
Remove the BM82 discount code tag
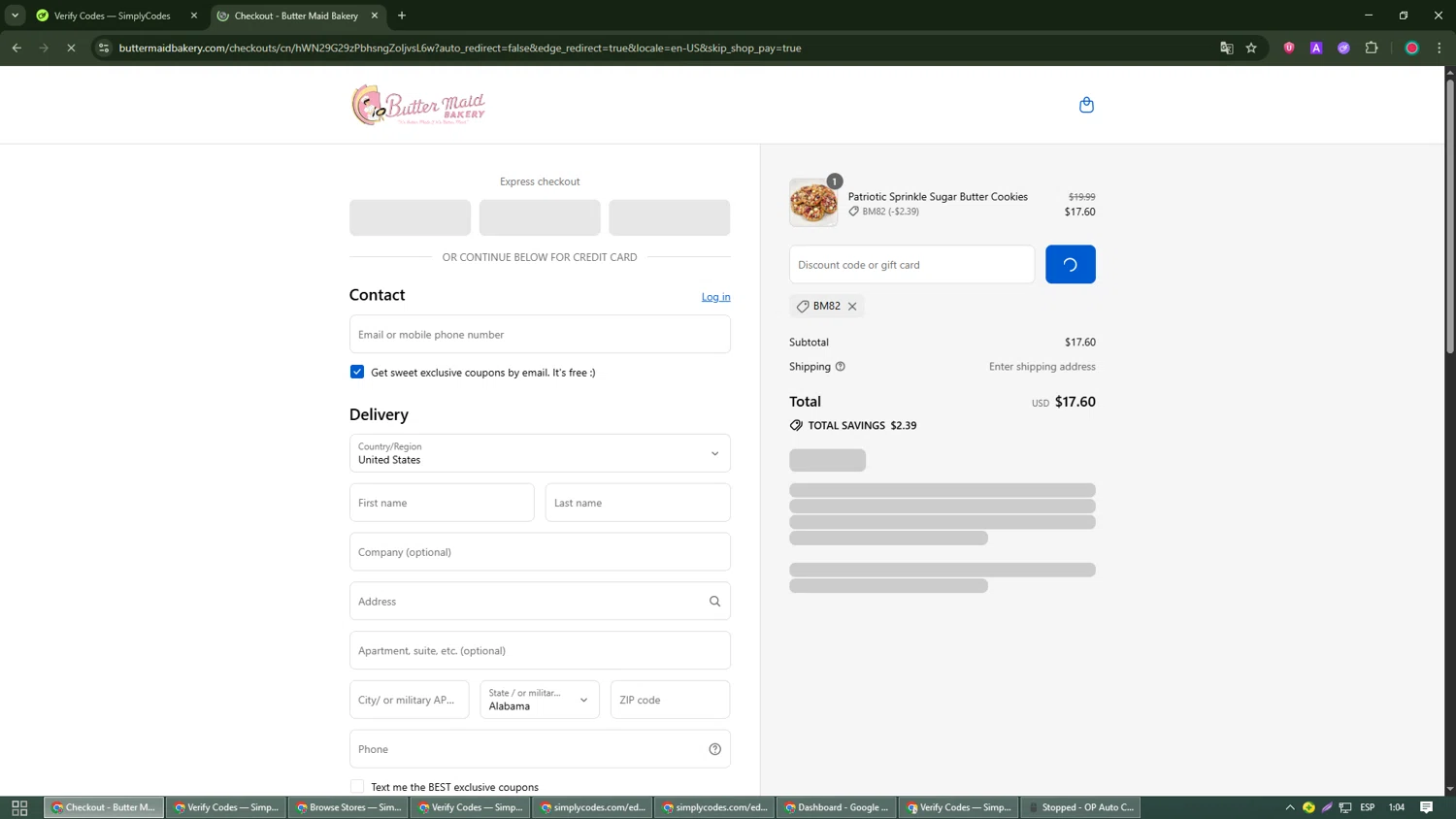tap(852, 307)
